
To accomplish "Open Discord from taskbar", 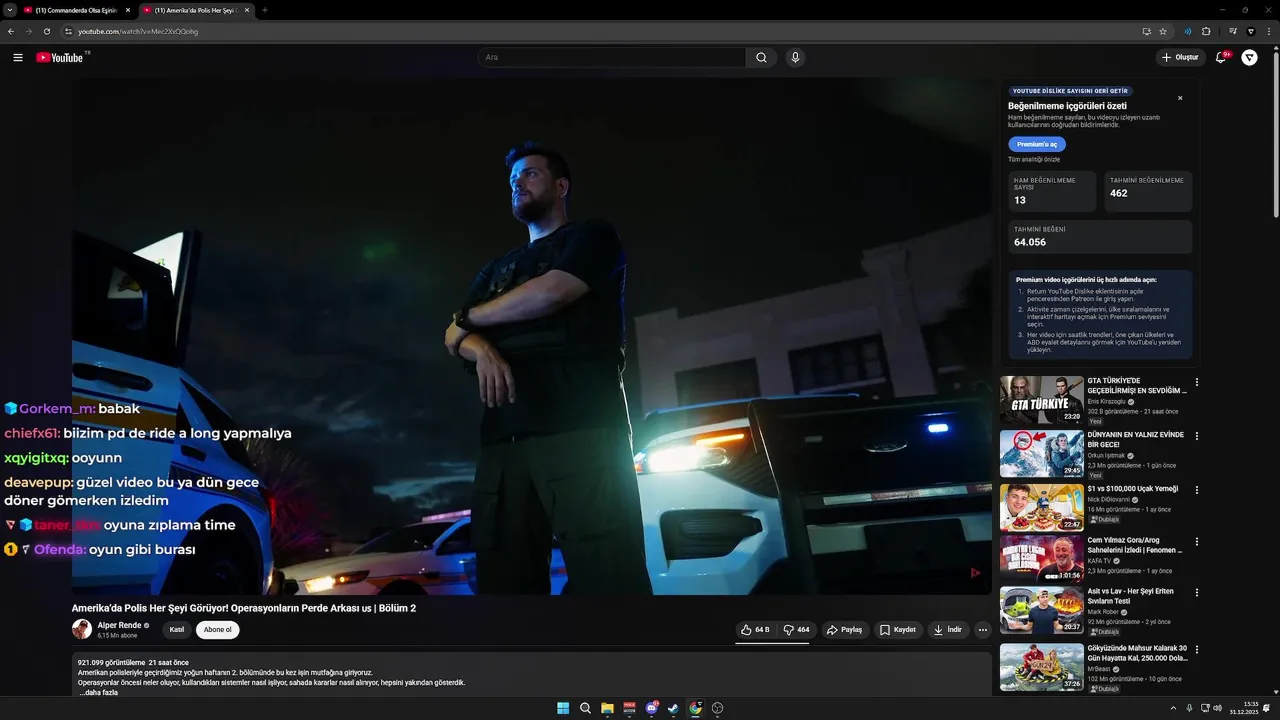I will coord(652,708).
